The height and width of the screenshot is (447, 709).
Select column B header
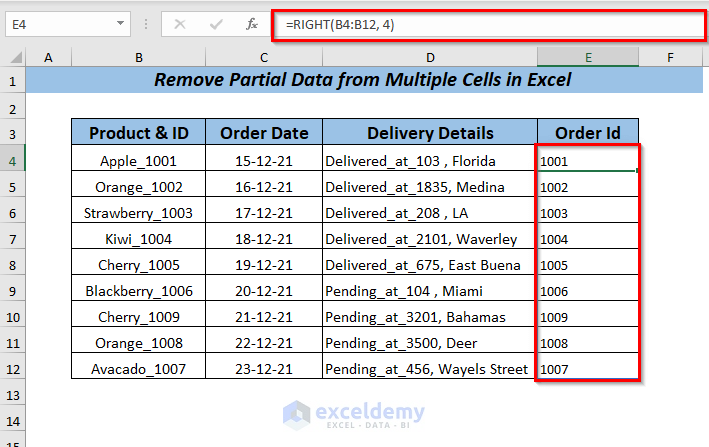point(138,57)
